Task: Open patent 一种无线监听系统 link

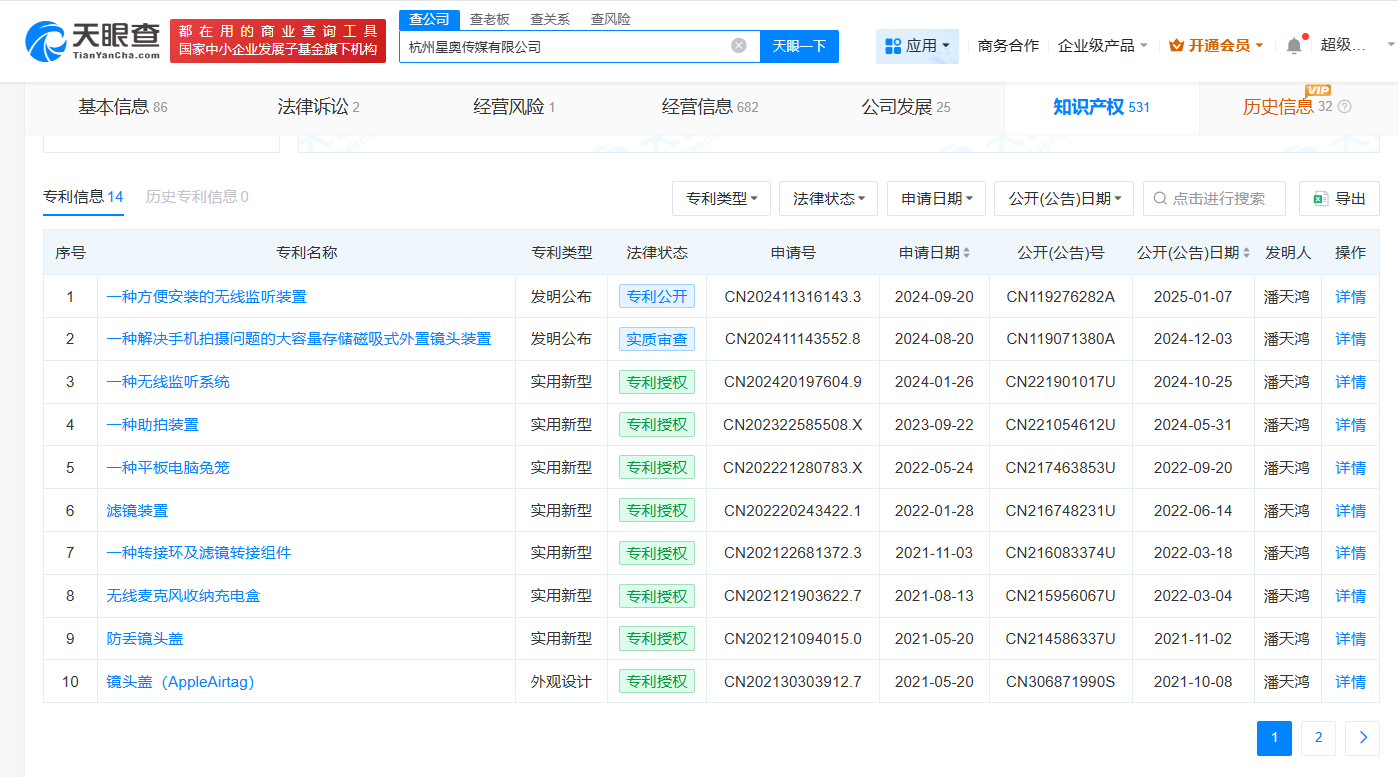Action: (168, 382)
